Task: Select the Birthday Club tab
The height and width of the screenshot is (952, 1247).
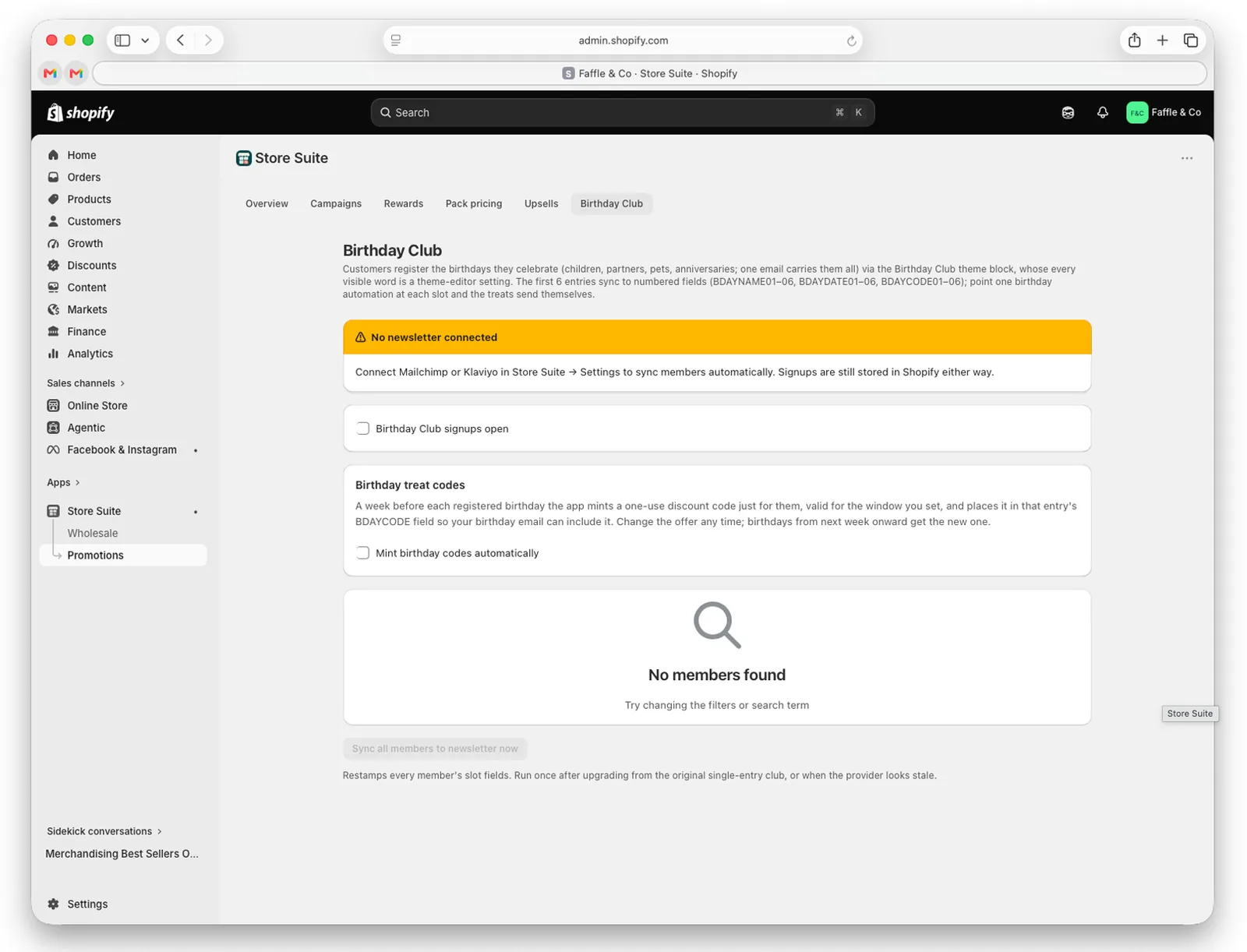Action: (612, 204)
